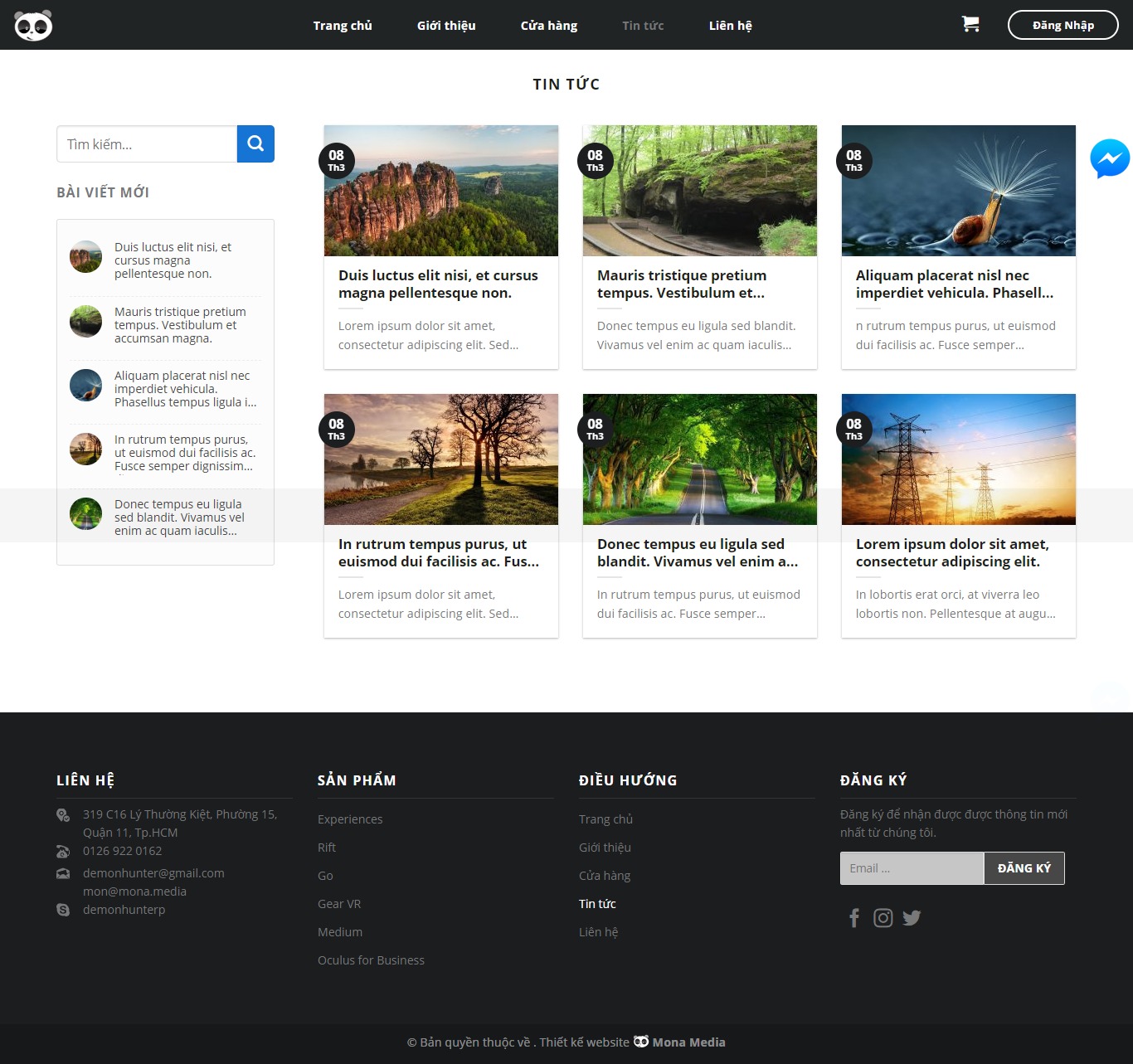The height and width of the screenshot is (1064, 1133).
Task: Open the Twitter social icon
Action: click(912, 918)
